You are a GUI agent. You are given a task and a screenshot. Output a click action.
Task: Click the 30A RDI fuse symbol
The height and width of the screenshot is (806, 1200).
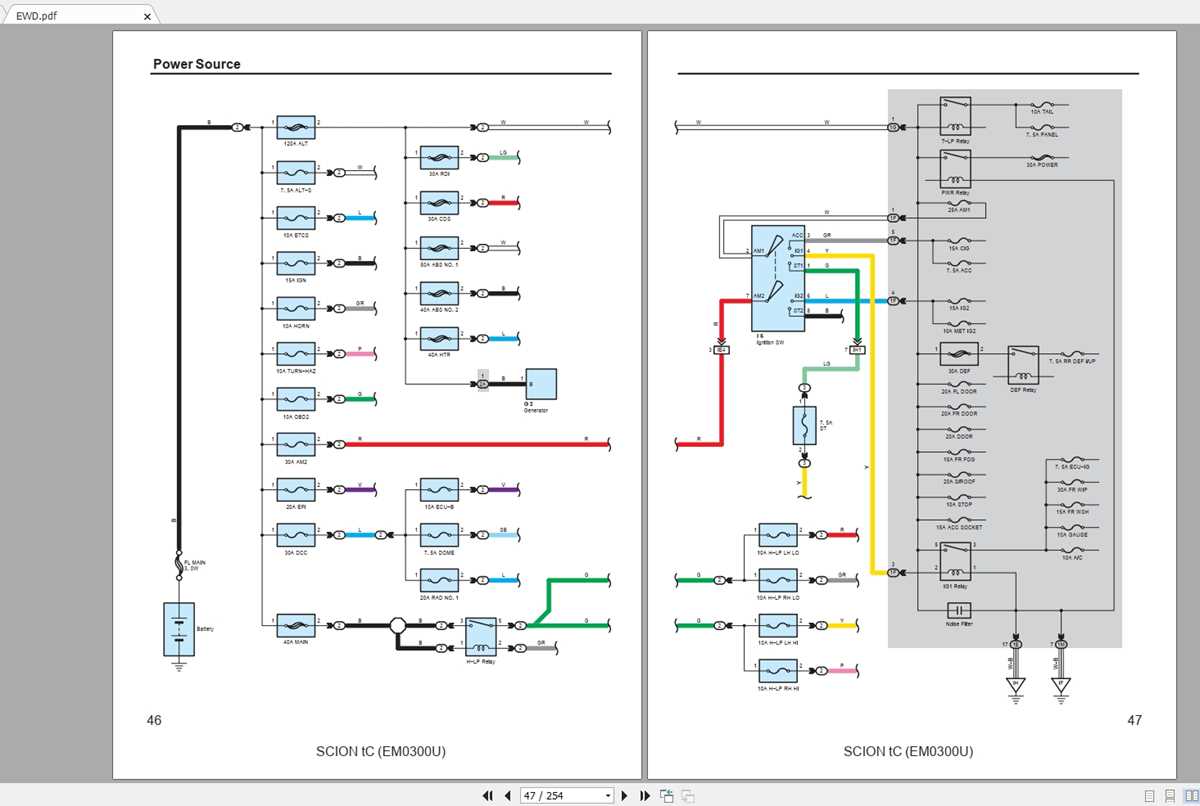[x=439, y=157]
